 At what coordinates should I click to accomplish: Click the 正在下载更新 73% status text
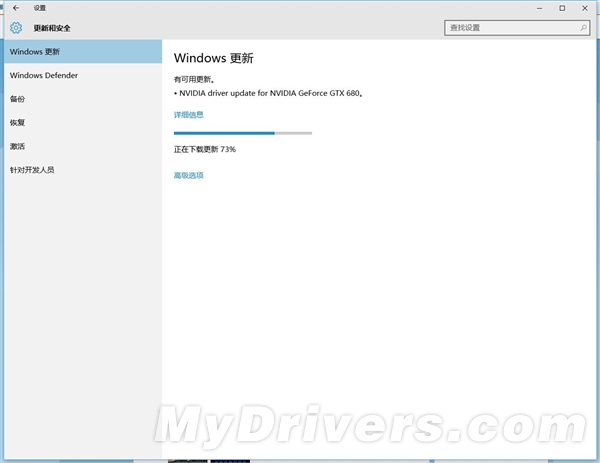pyautogui.click(x=205, y=149)
